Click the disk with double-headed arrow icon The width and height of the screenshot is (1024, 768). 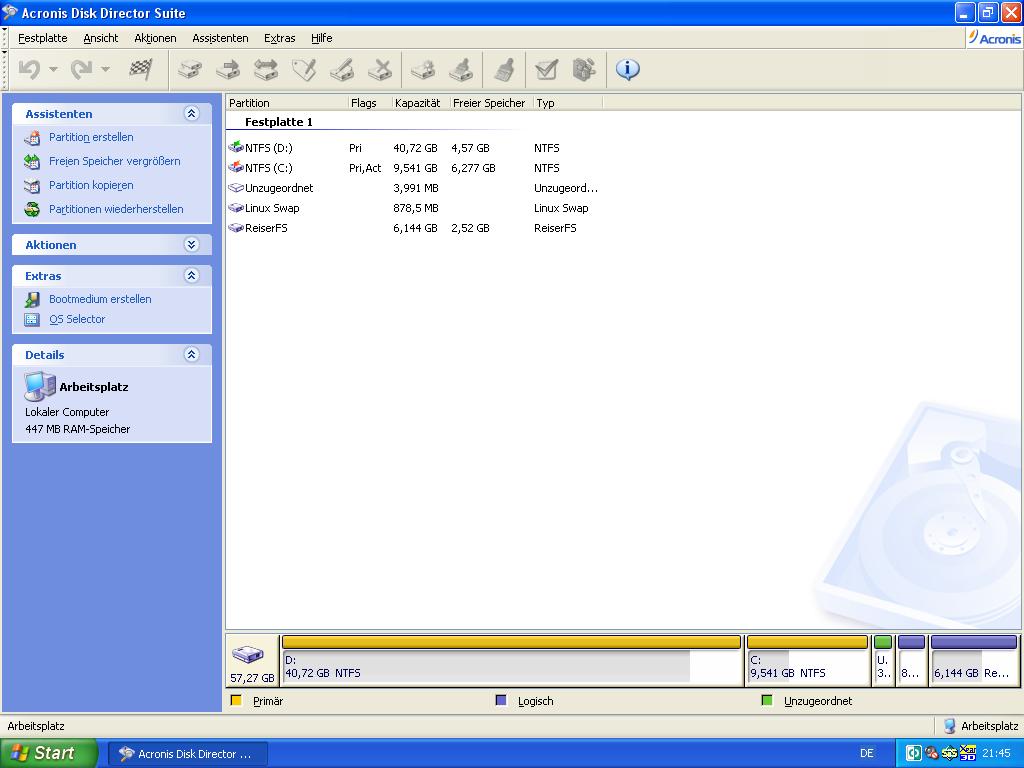pyautogui.click(x=266, y=69)
